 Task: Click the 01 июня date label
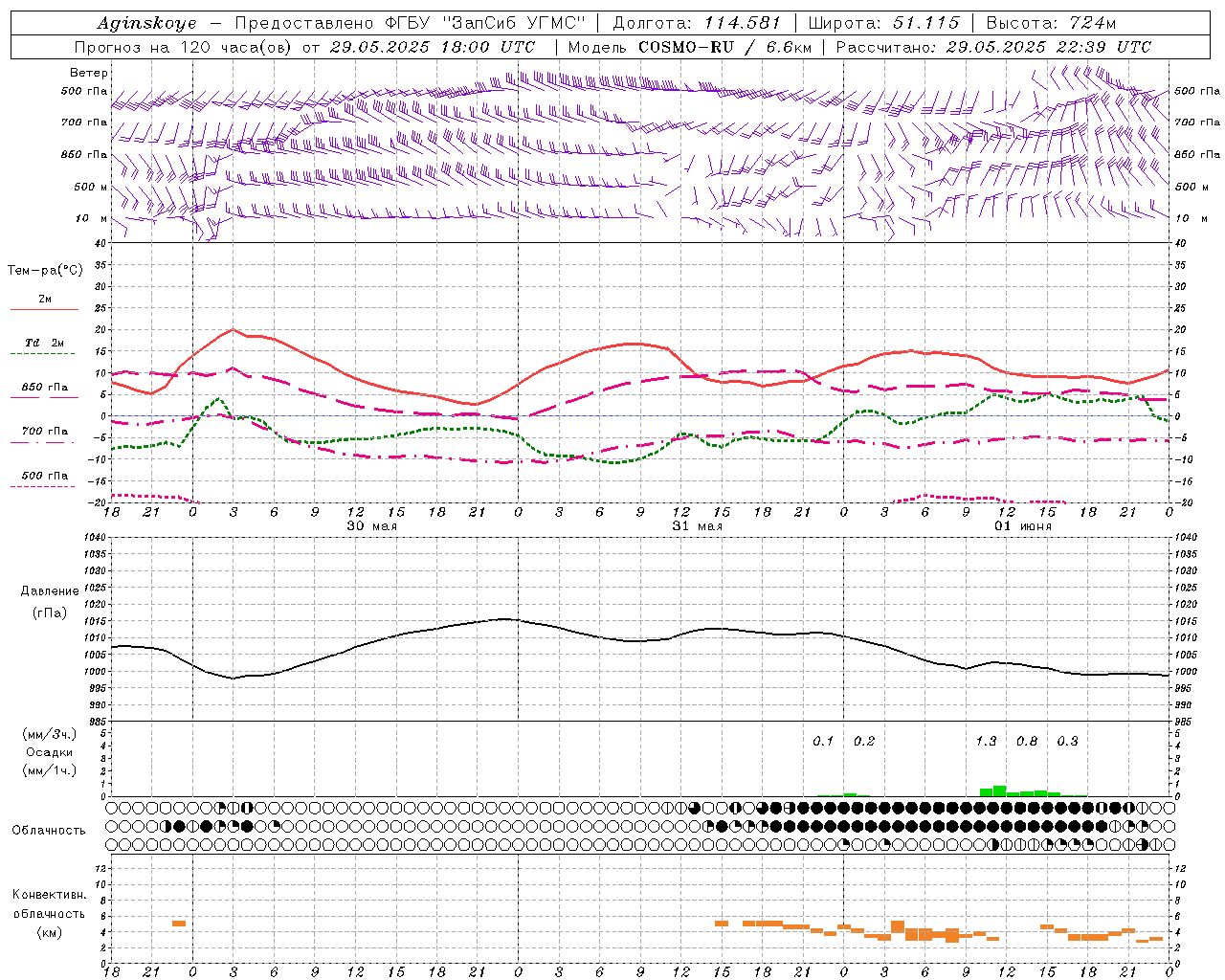(1022, 526)
